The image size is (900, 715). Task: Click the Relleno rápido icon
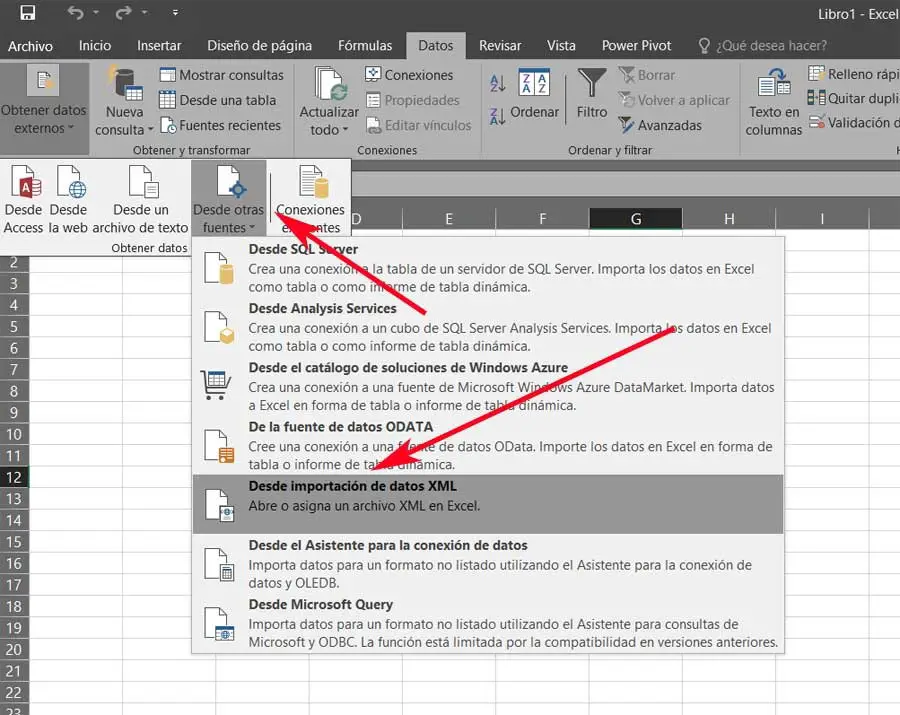816,74
